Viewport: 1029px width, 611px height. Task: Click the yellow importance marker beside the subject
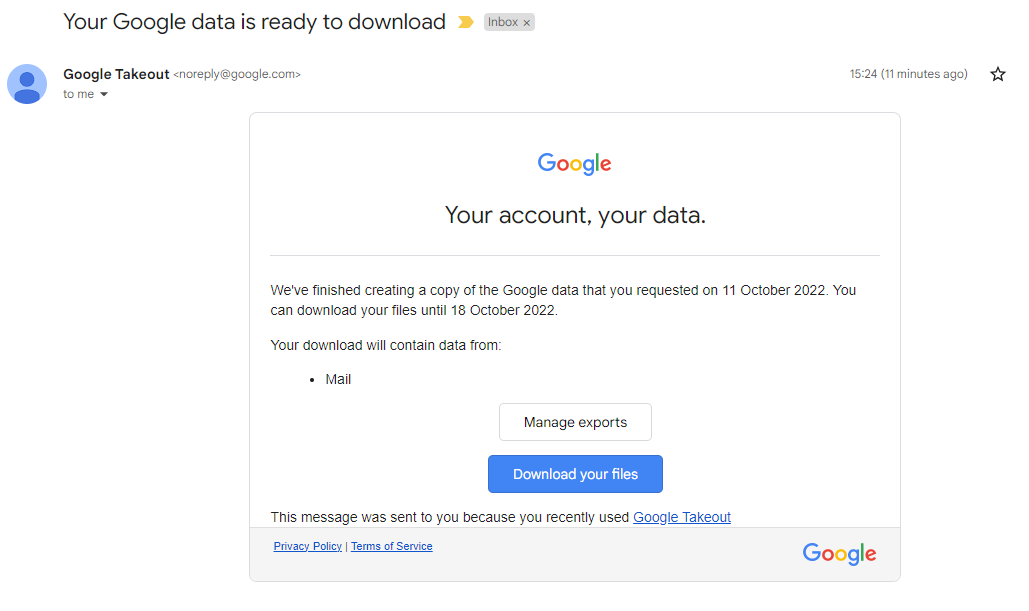point(464,21)
